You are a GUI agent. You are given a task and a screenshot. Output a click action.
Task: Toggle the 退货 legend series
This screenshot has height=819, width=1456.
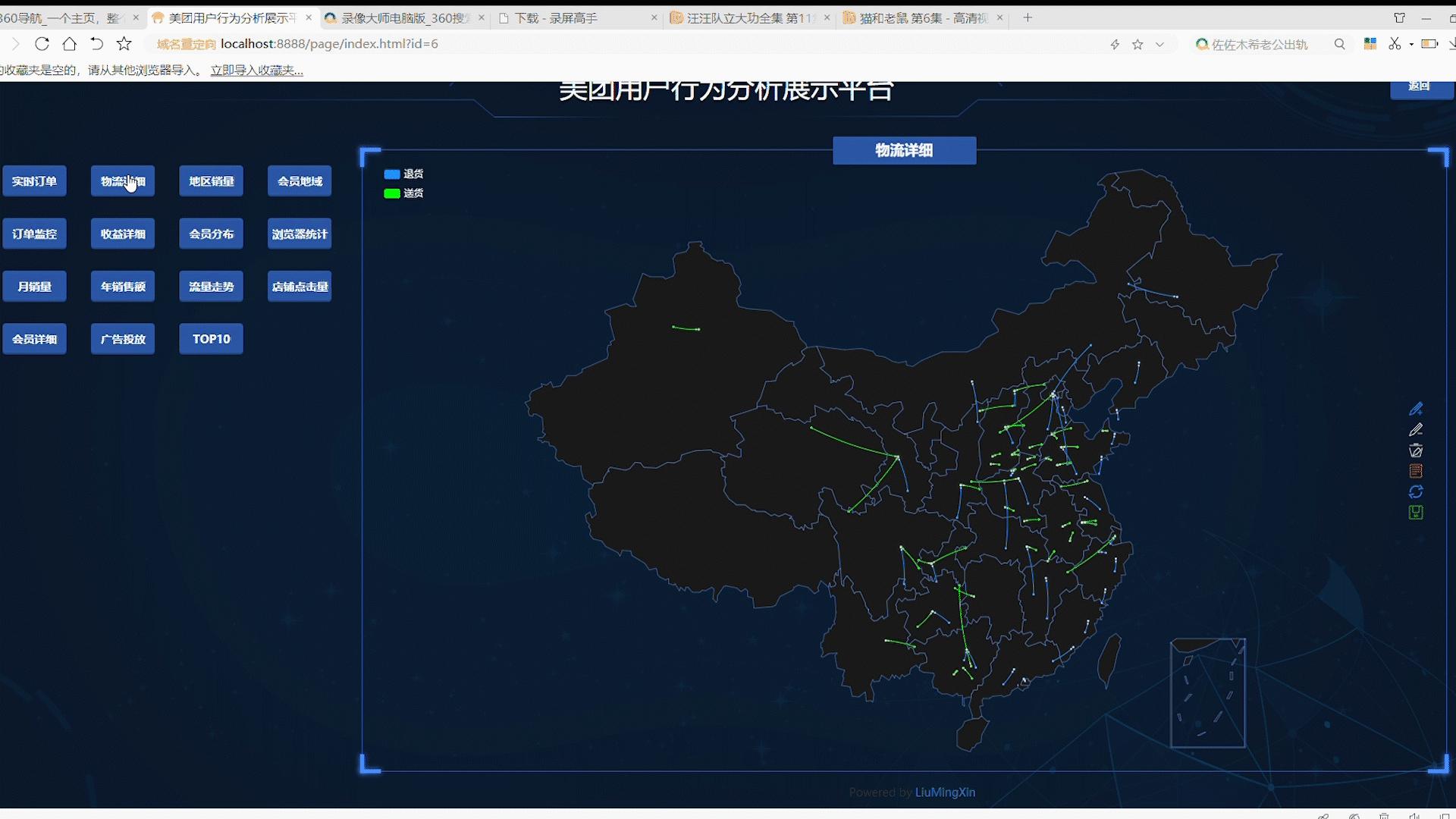point(403,174)
